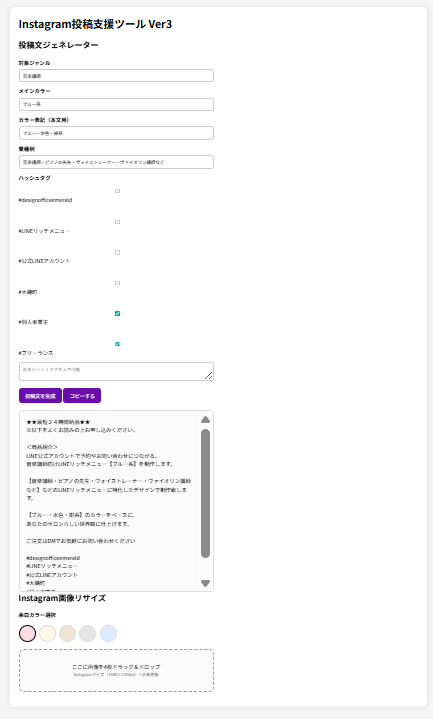Click the scrollbar thumb of the generated text box
Image resolution: width=433 pixels, height=719 pixels.
click(205, 493)
